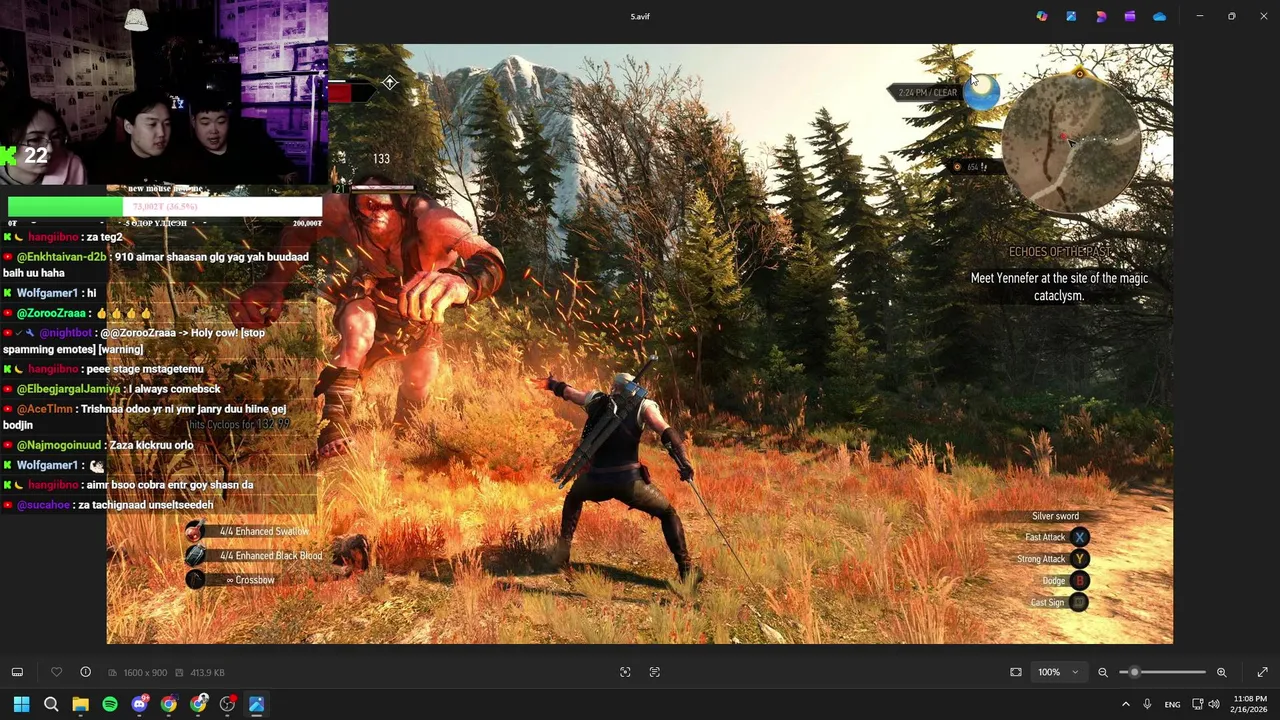Enter full screen view

(1262, 672)
